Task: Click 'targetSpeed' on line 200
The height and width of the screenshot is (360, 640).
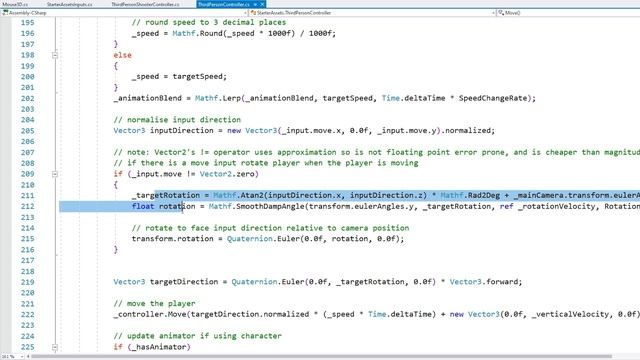Action: tap(197, 77)
